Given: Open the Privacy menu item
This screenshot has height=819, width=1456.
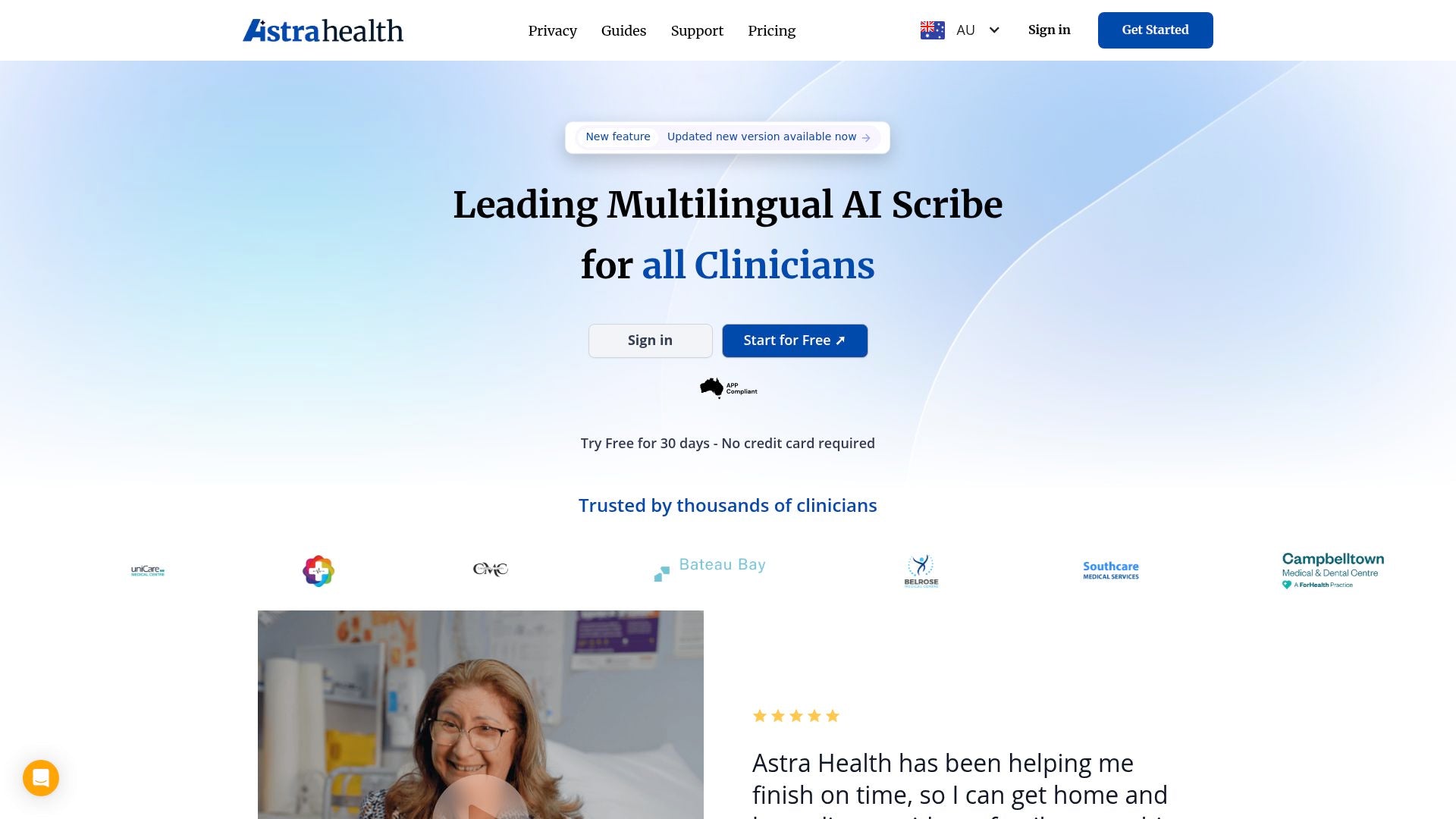Looking at the screenshot, I should (553, 31).
